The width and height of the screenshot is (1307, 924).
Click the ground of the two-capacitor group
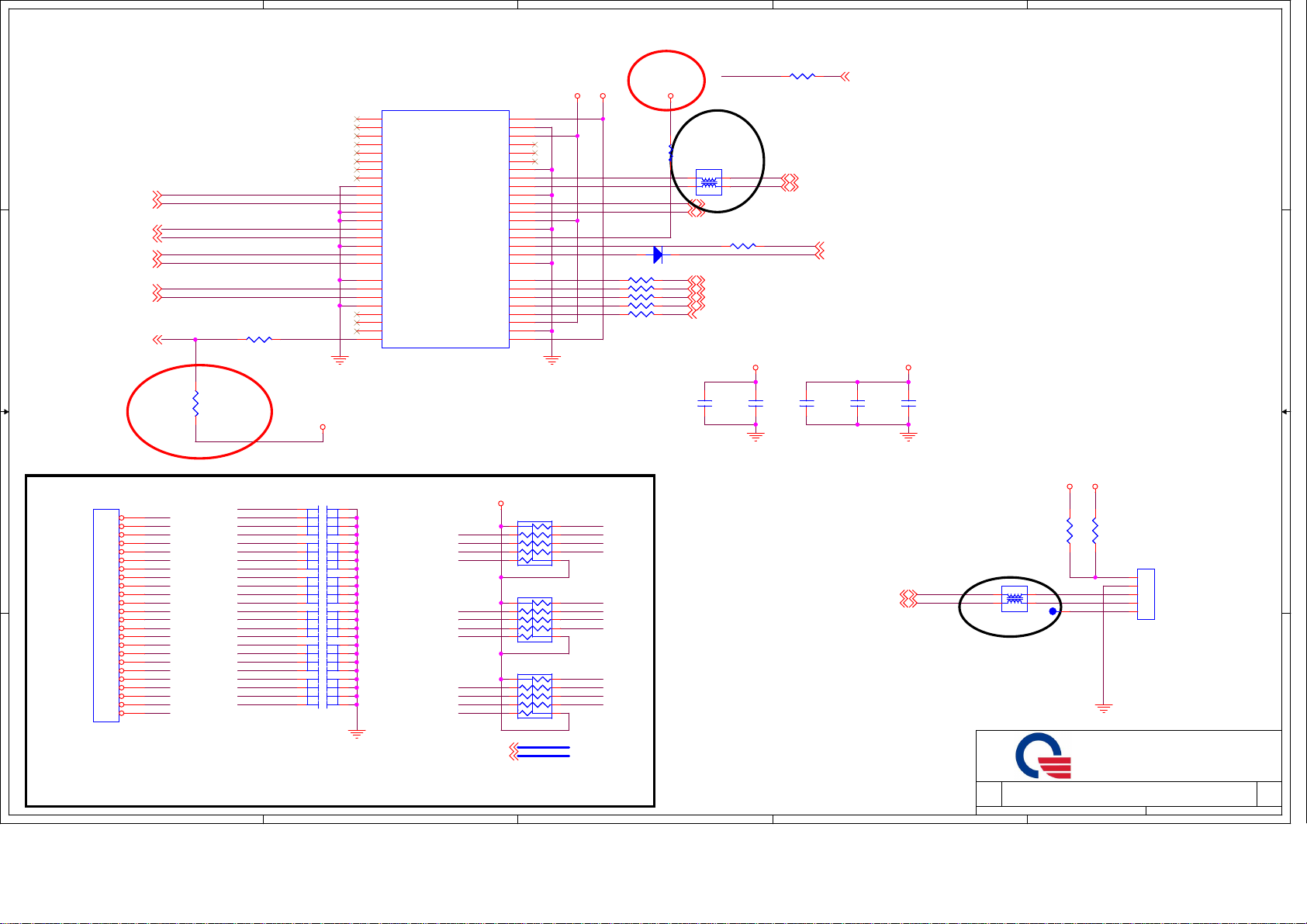click(x=756, y=437)
